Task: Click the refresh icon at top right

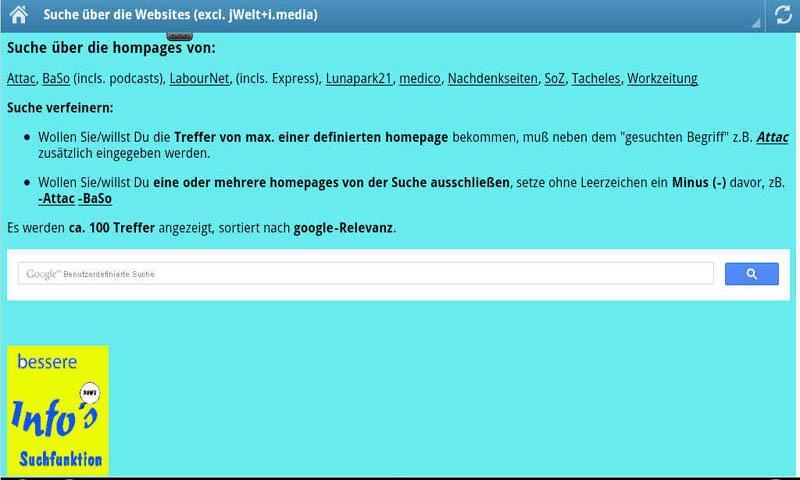Action: (x=783, y=15)
